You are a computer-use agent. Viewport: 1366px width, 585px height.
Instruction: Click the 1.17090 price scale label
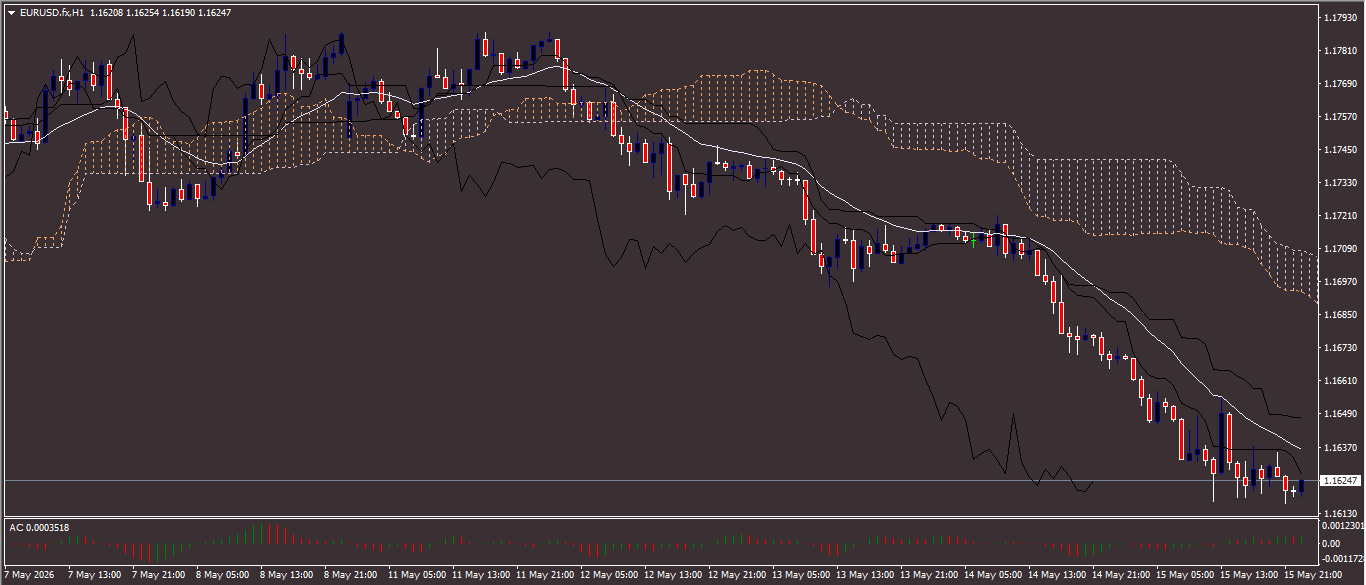[x=1339, y=249]
